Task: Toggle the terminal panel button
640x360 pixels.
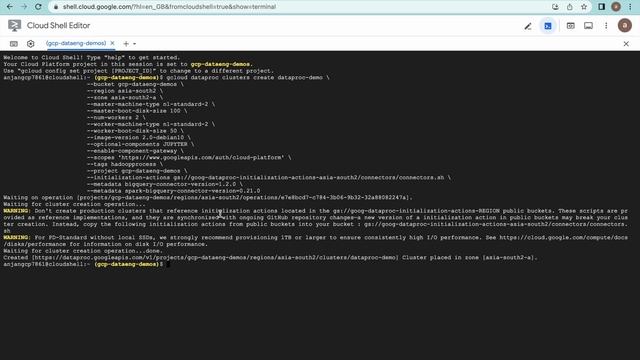Action: [548, 26]
